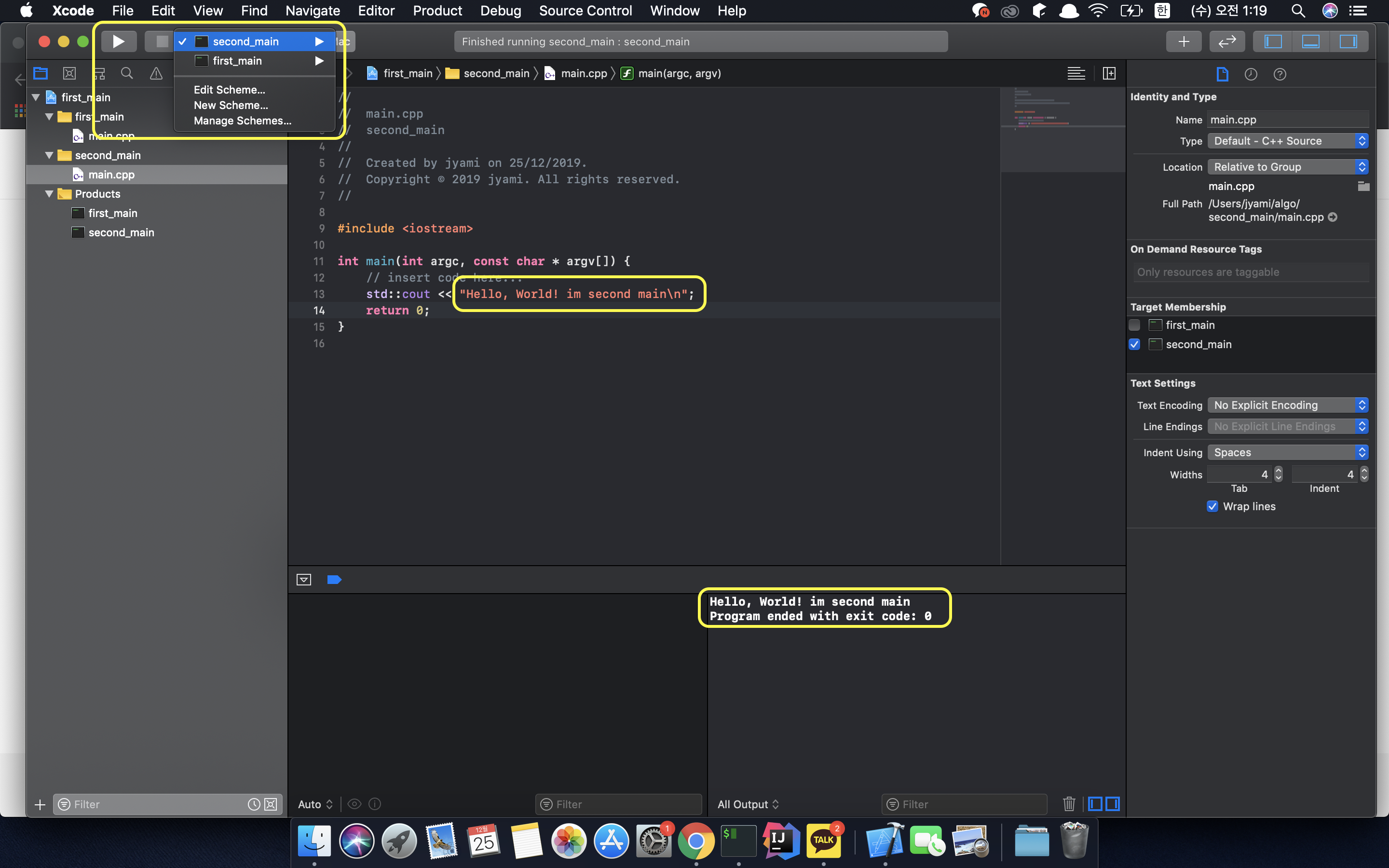Viewport: 1389px width, 868px height.
Task: Clear console with trash icon
Action: click(x=1068, y=804)
